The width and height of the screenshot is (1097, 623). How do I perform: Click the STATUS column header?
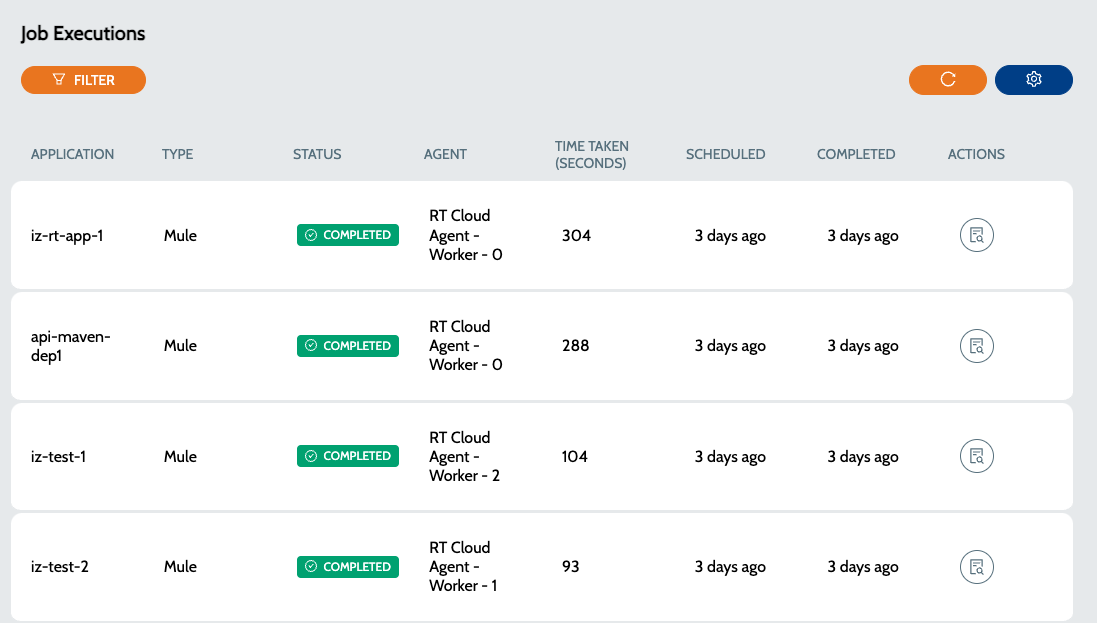coord(317,154)
